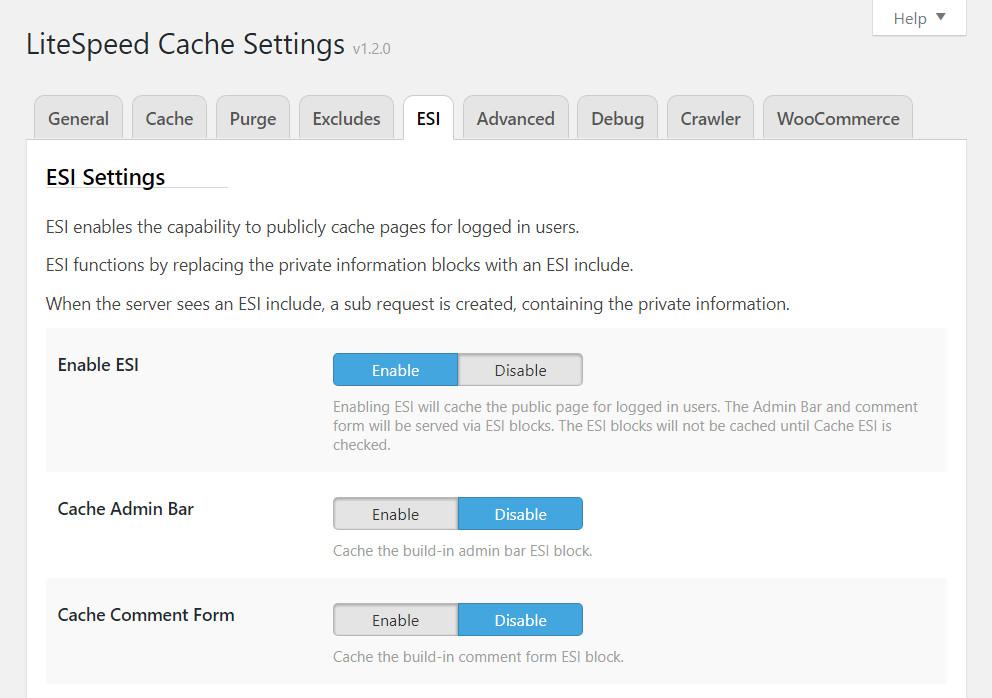
Task: Open the Advanced settings tab
Action: tap(515, 118)
